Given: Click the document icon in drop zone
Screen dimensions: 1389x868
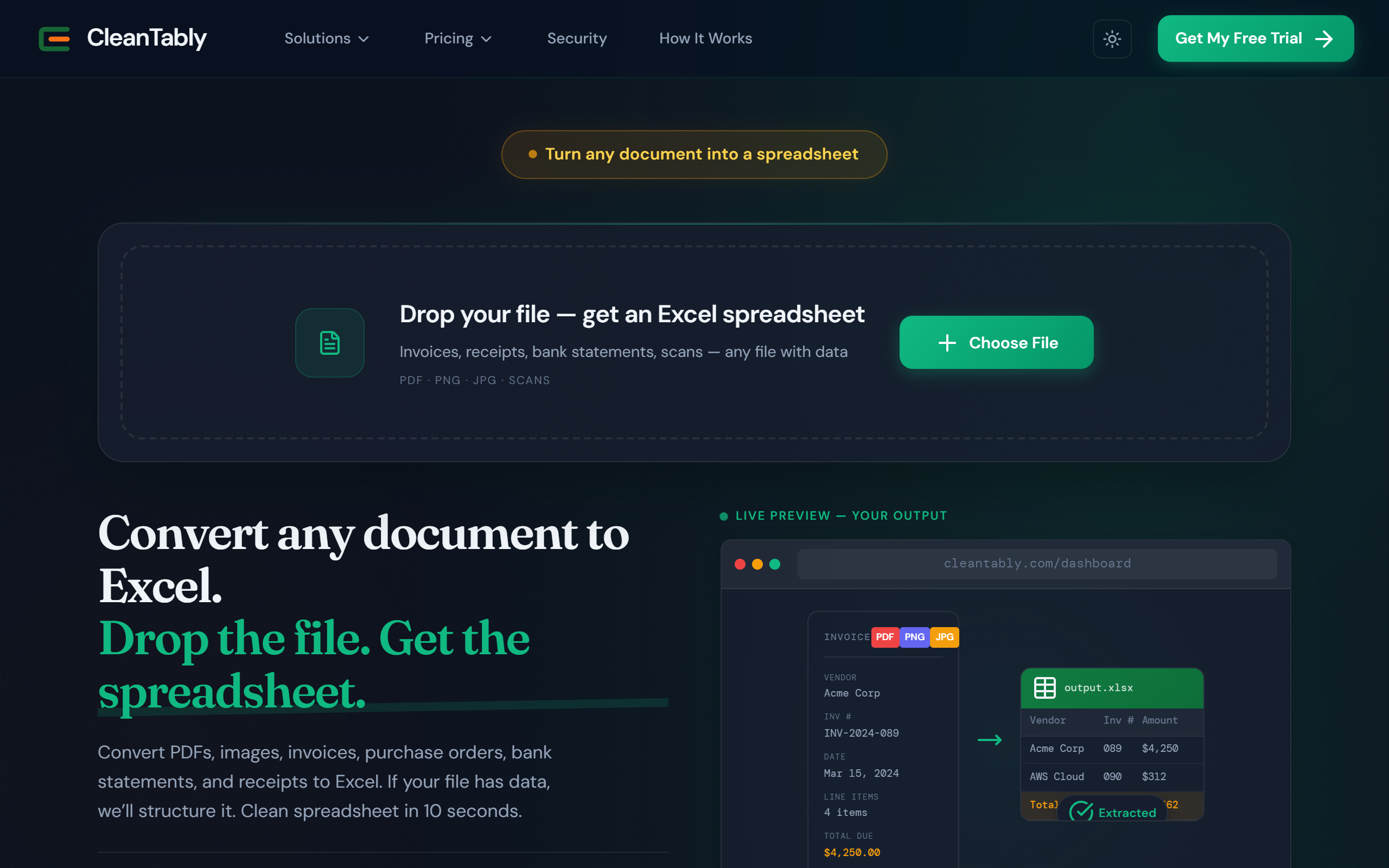Looking at the screenshot, I should coord(329,343).
